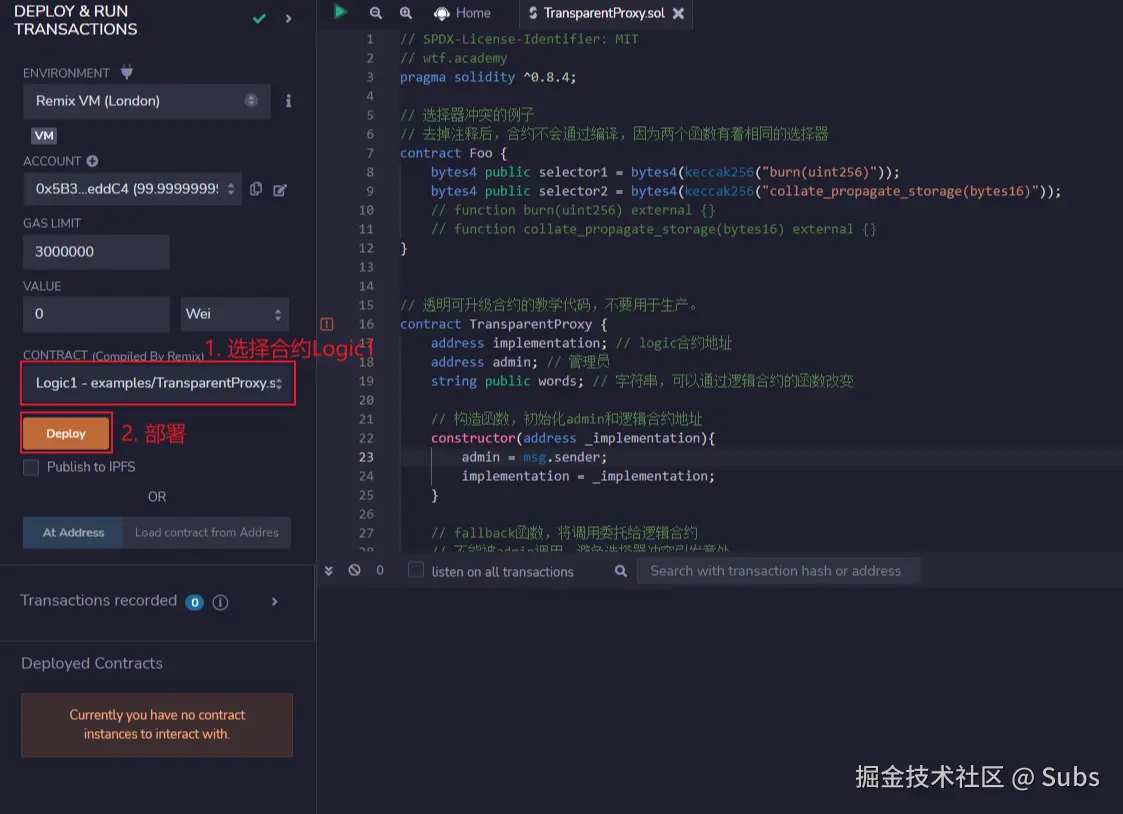
Task: Click the "pragma solidity ^0.8.4;" line
Action: tap(488, 77)
